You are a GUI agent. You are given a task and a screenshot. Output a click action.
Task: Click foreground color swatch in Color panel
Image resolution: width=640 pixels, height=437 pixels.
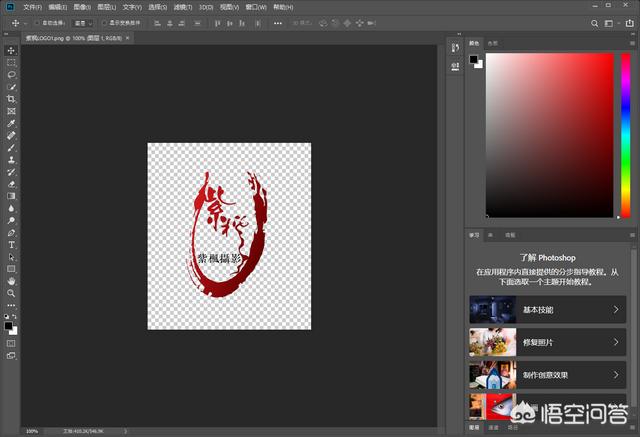473,60
